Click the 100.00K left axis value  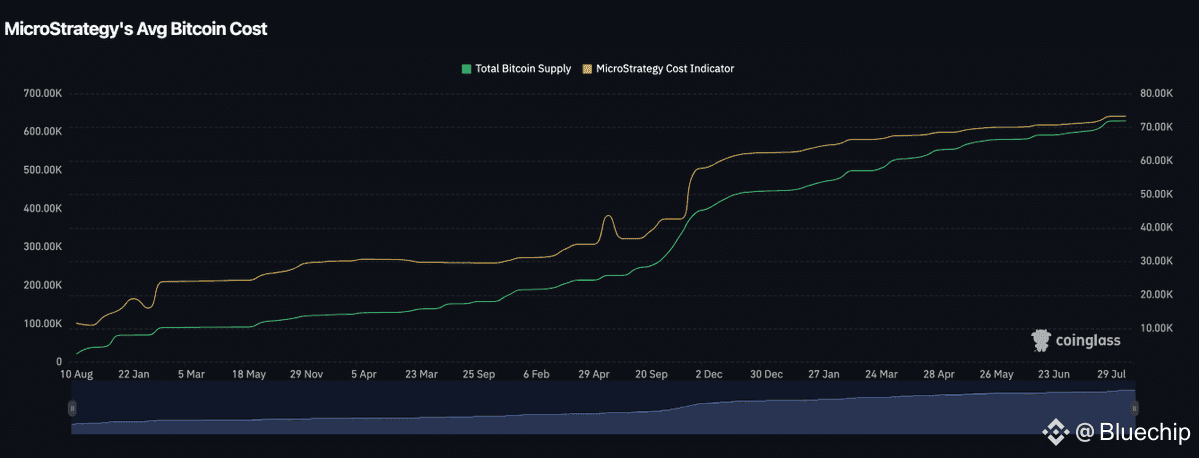43,323
